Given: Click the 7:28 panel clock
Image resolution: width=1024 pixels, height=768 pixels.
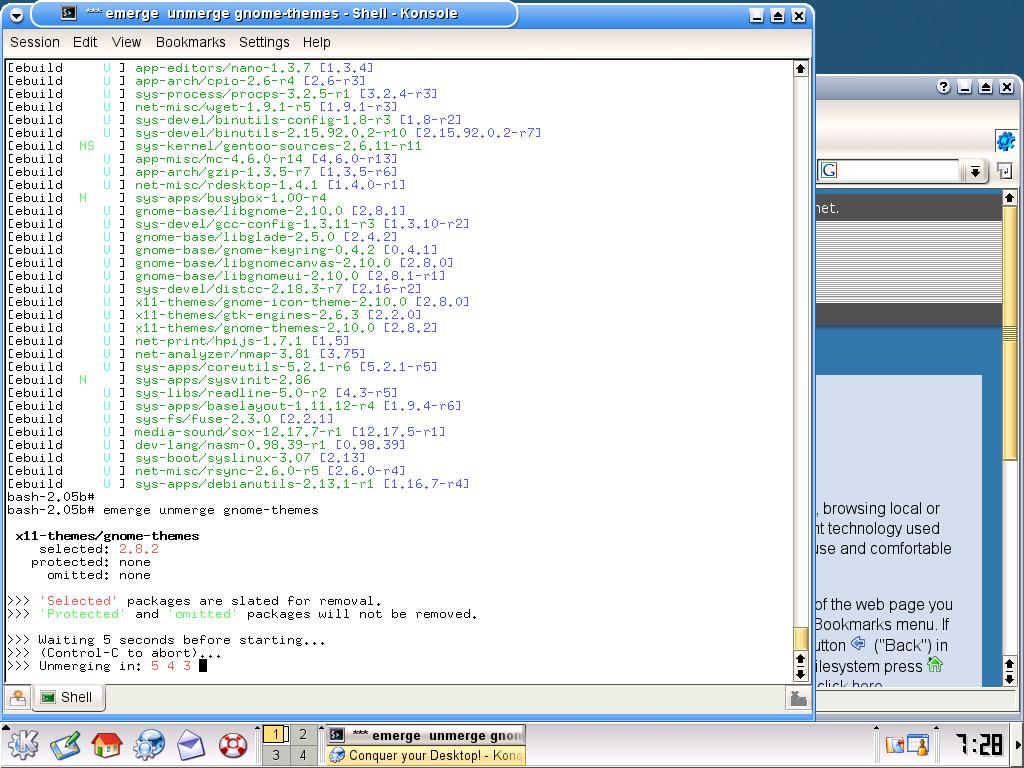Looking at the screenshot, I should point(978,744).
